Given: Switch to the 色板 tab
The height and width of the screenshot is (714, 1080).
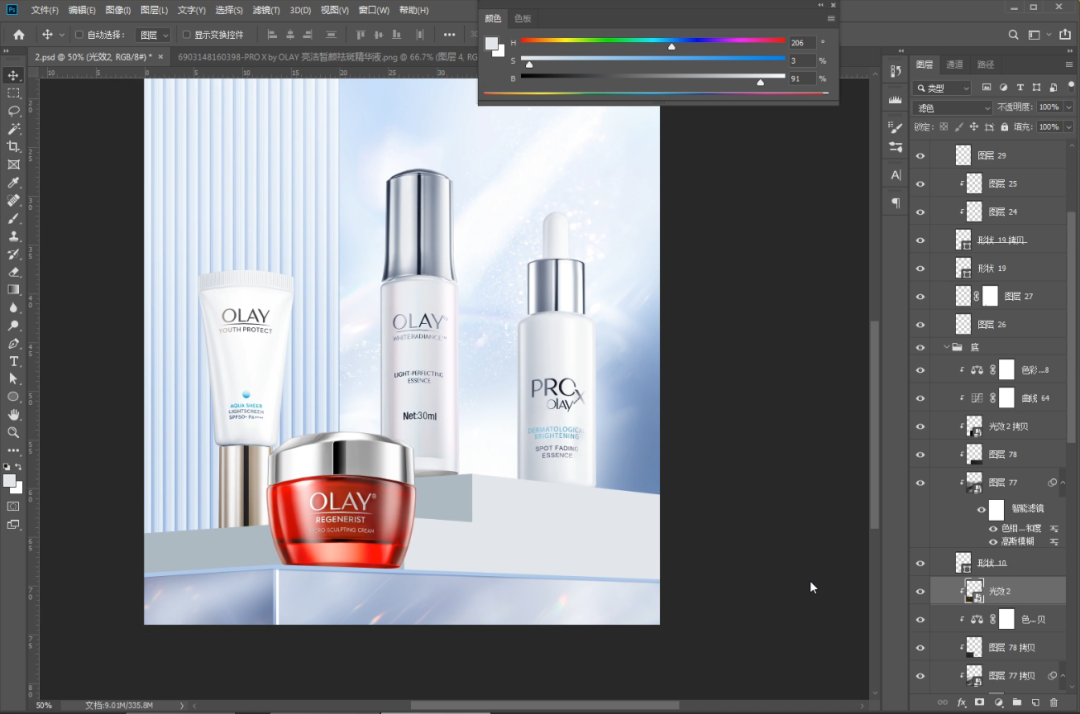Looking at the screenshot, I should 523,19.
